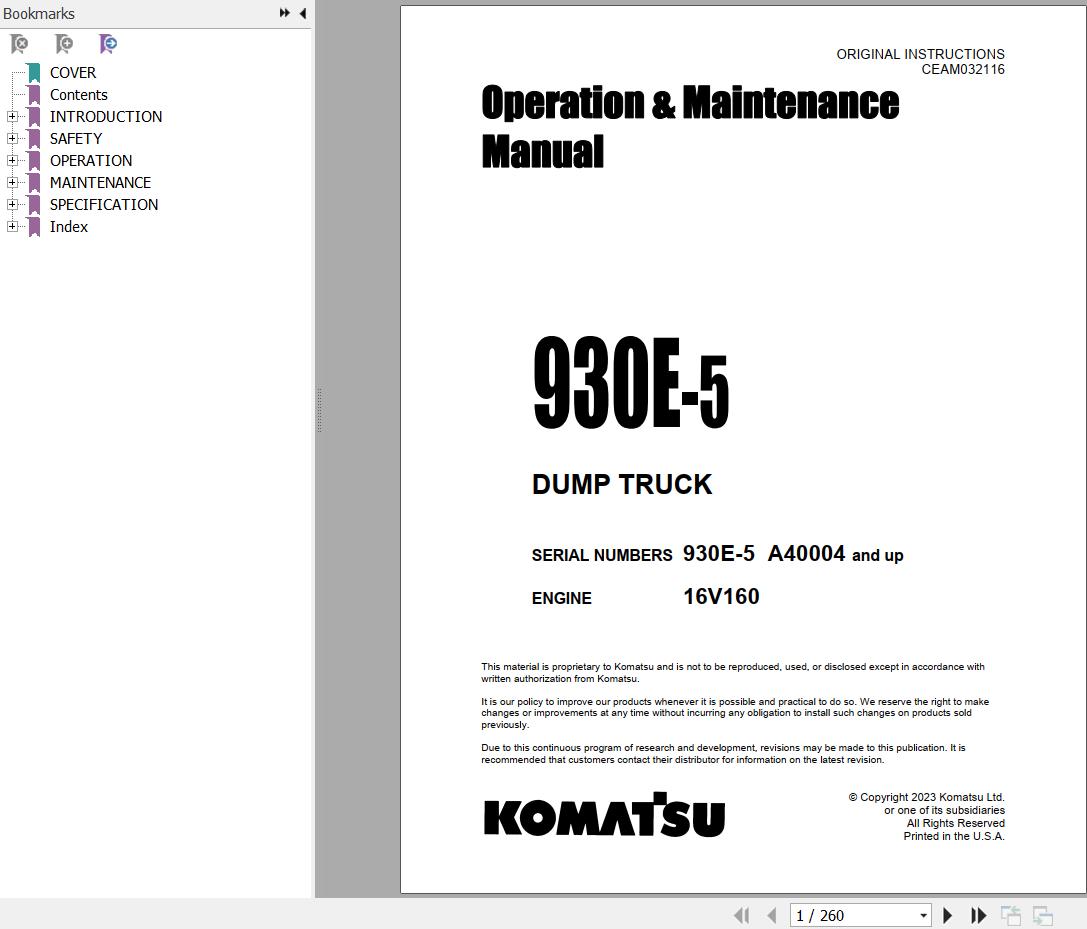1087x929 pixels.
Task: Click the next view icon in status bar
Action: click(1043, 916)
